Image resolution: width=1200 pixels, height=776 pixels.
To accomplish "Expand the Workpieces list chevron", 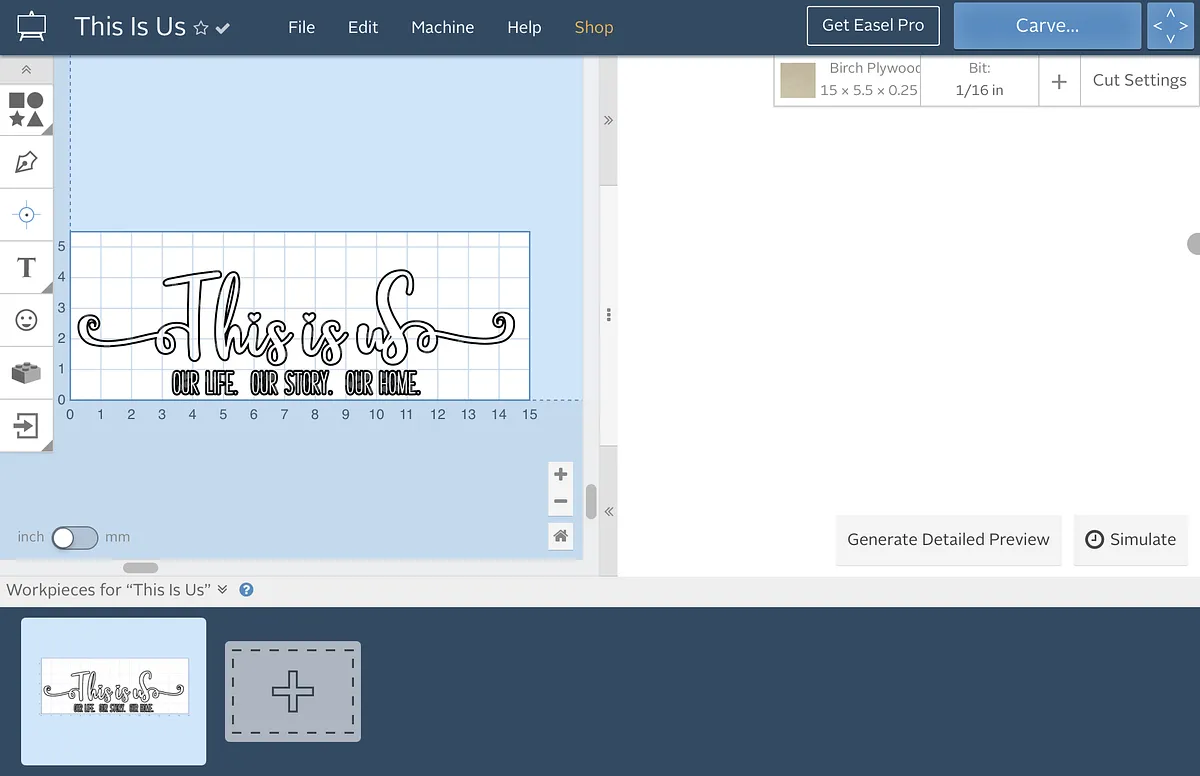I will click(222, 590).
